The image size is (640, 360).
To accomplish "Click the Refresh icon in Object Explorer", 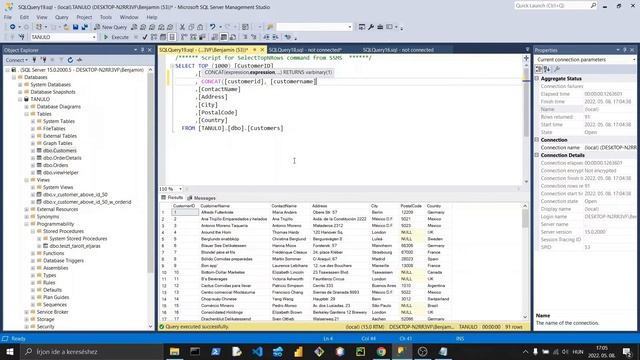I will [x=70, y=60].
